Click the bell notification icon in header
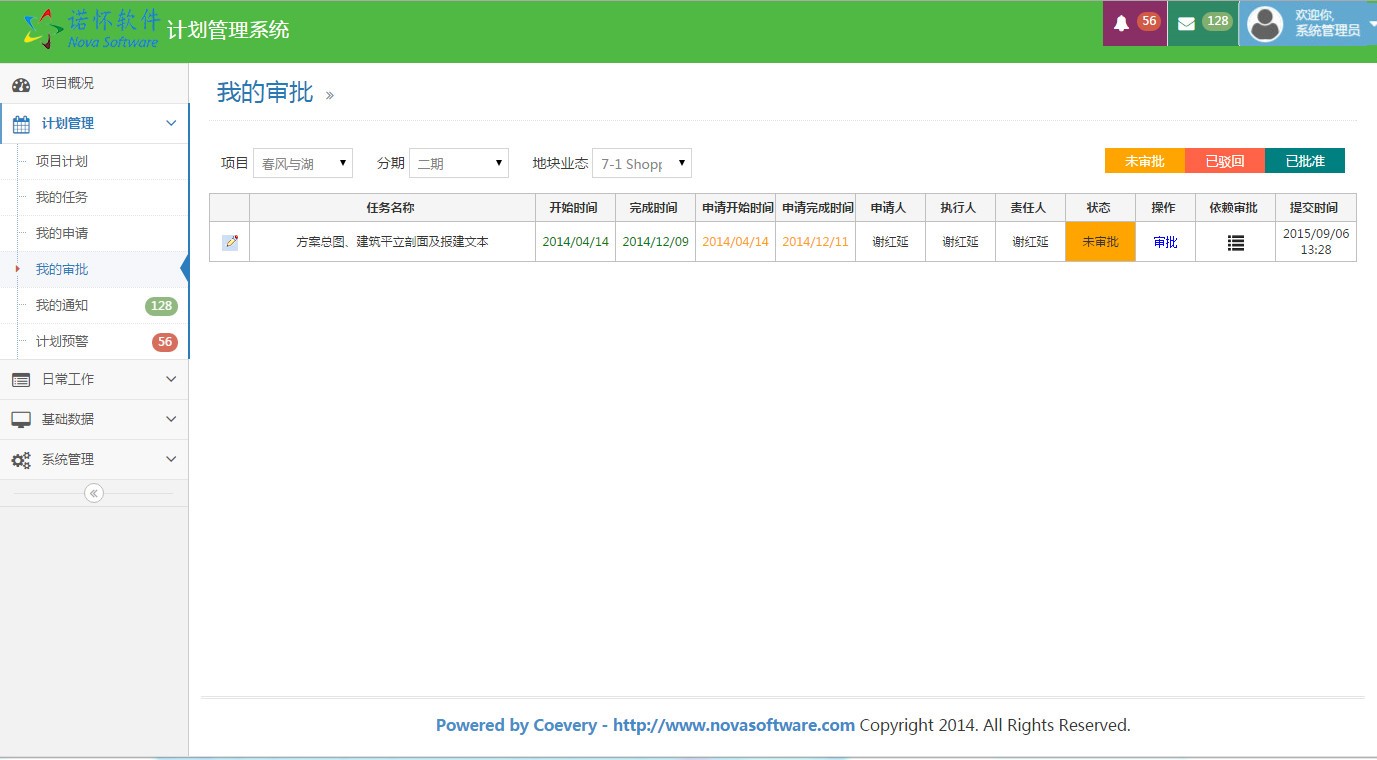 pos(1121,23)
